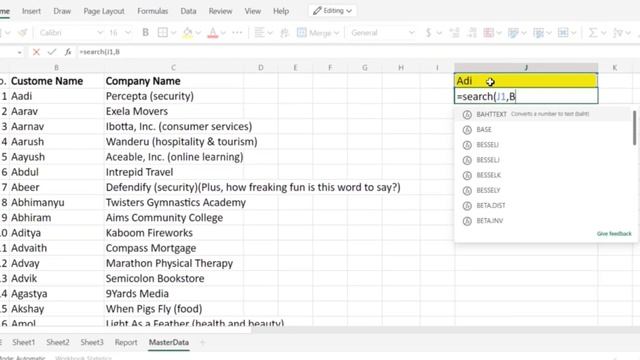Open the Formulas ribbon tab
Screen dimensions: 640x360
pos(153,11)
